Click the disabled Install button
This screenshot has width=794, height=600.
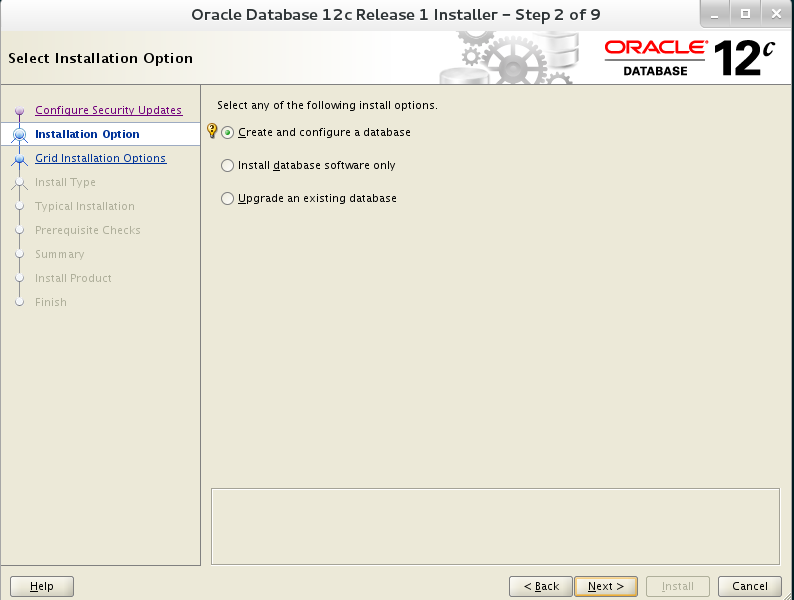678,586
